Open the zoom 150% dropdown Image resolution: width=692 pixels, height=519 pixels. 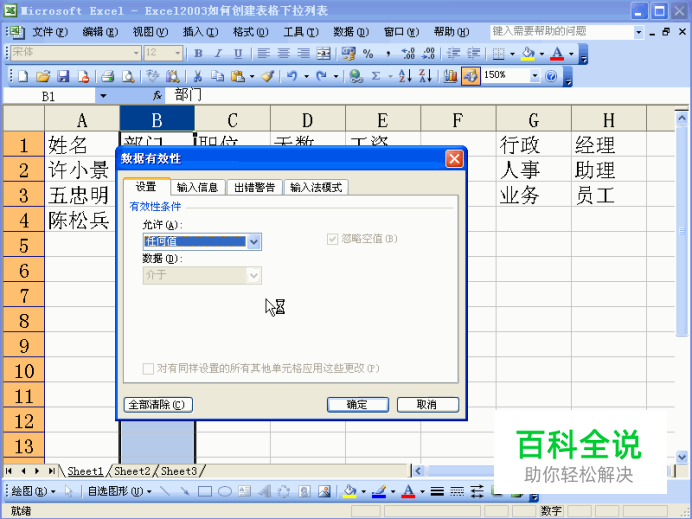pyautogui.click(x=534, y=76)
